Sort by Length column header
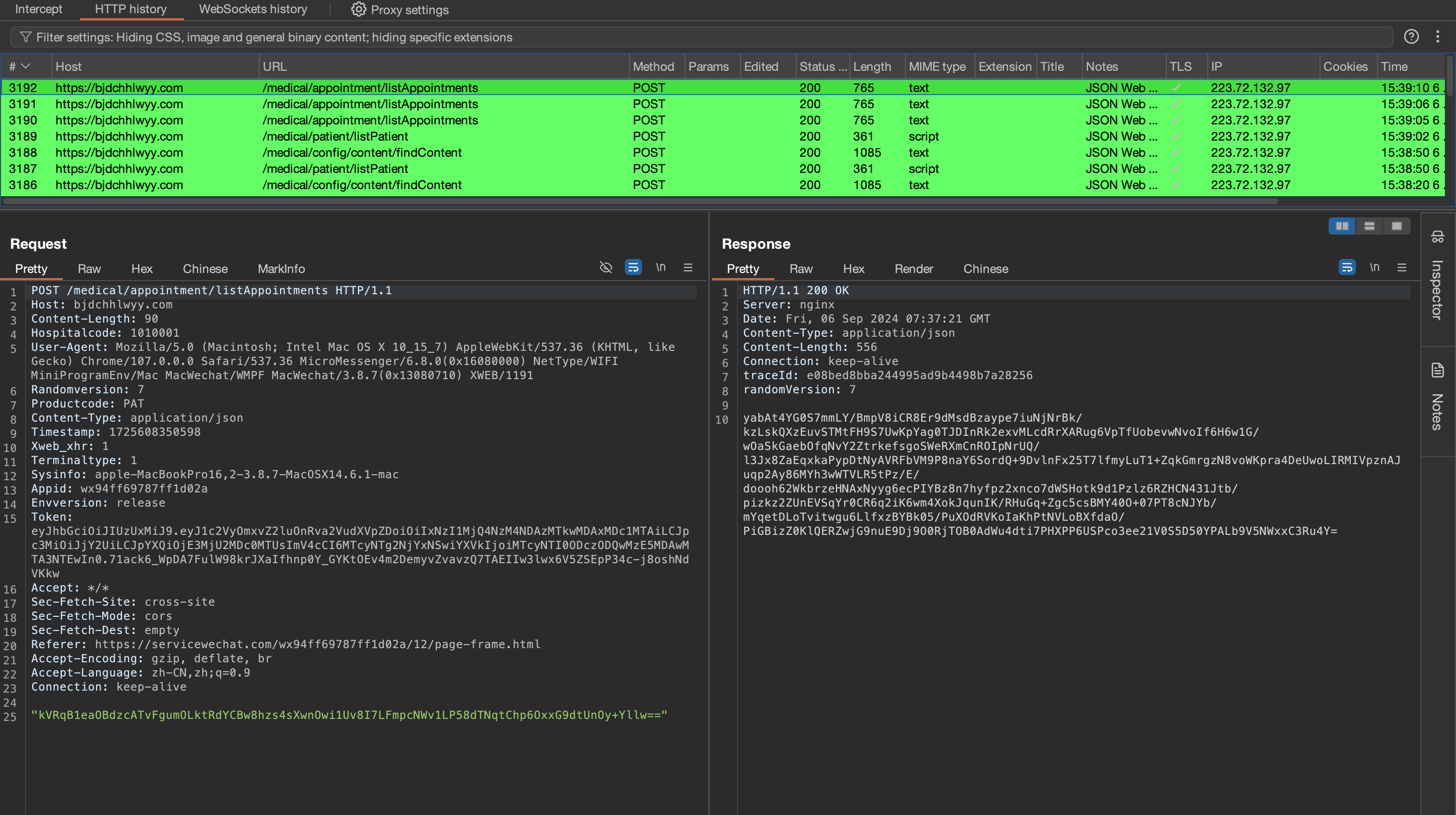 click(877, 66)
